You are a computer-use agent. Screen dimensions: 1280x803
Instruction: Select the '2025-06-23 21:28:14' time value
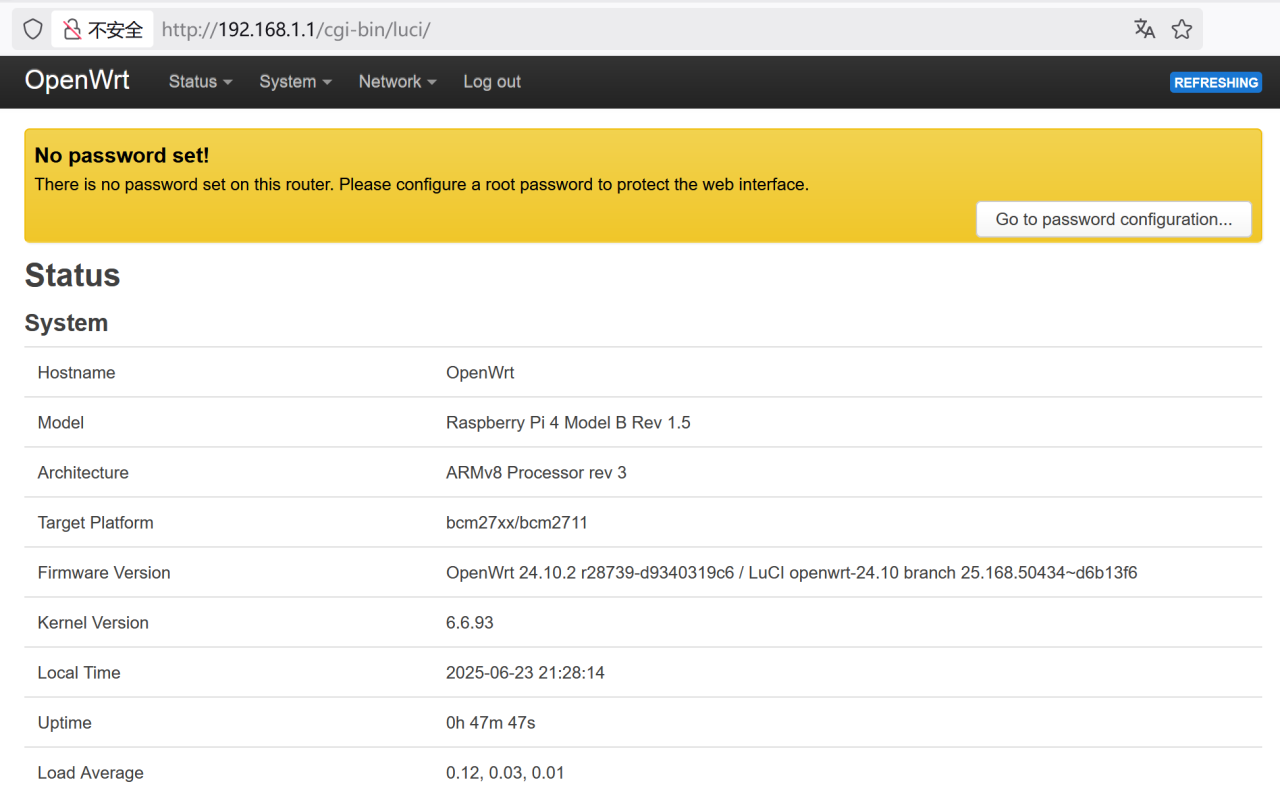click(525, 673)
